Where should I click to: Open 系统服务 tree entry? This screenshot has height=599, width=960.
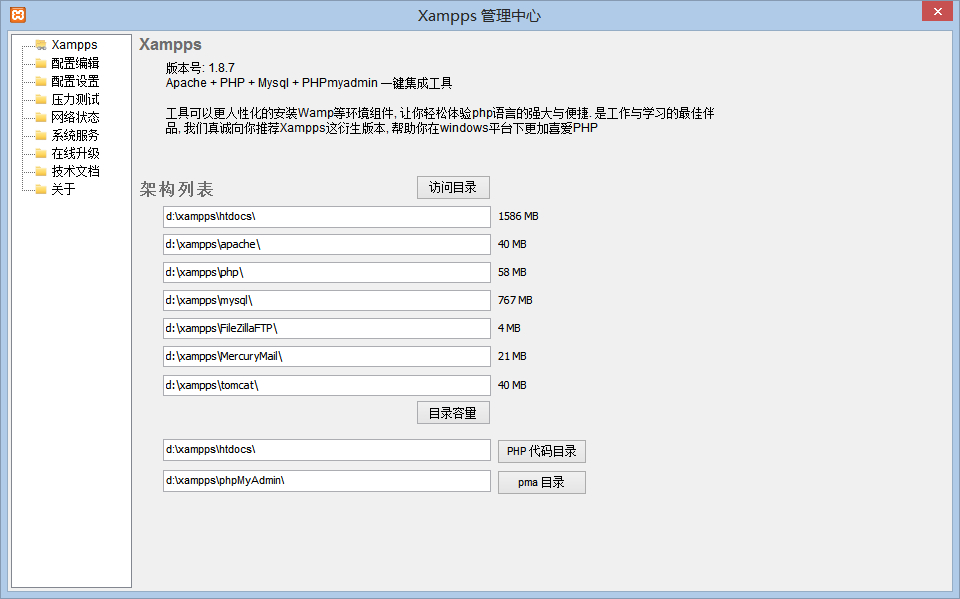[75, 135]
